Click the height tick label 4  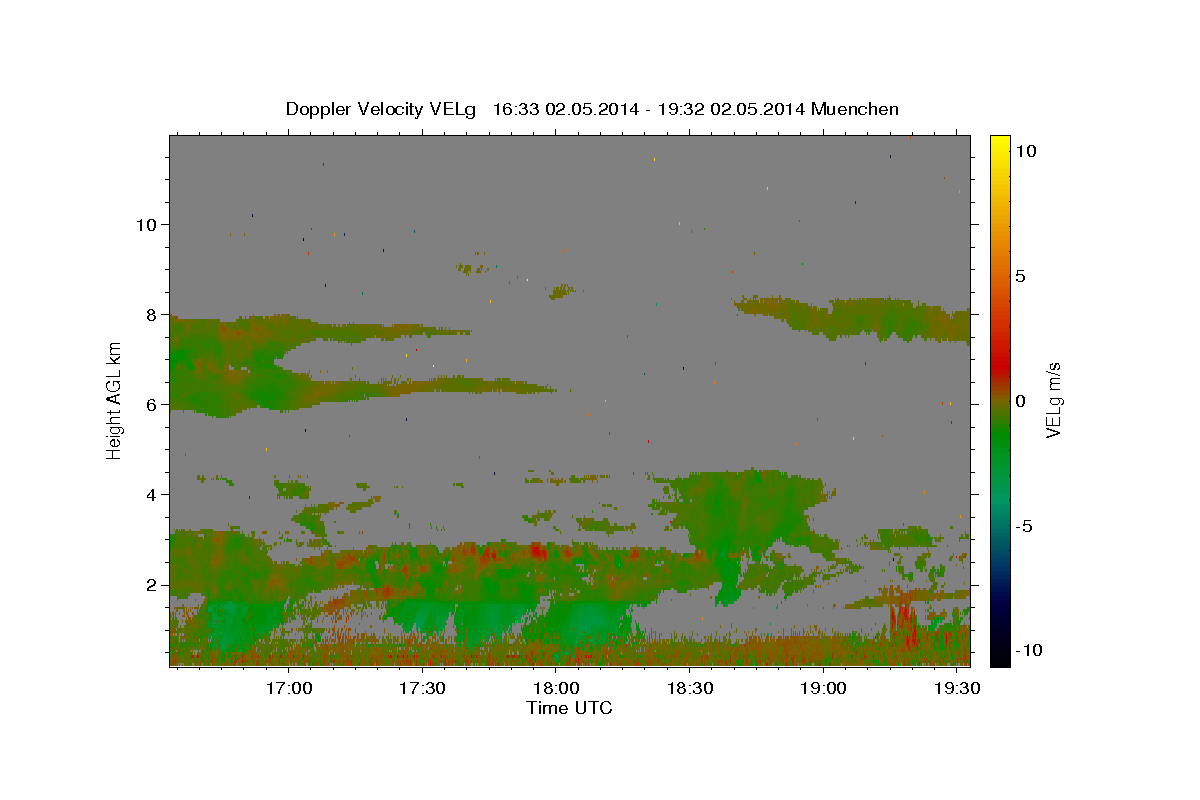[152, 494]
